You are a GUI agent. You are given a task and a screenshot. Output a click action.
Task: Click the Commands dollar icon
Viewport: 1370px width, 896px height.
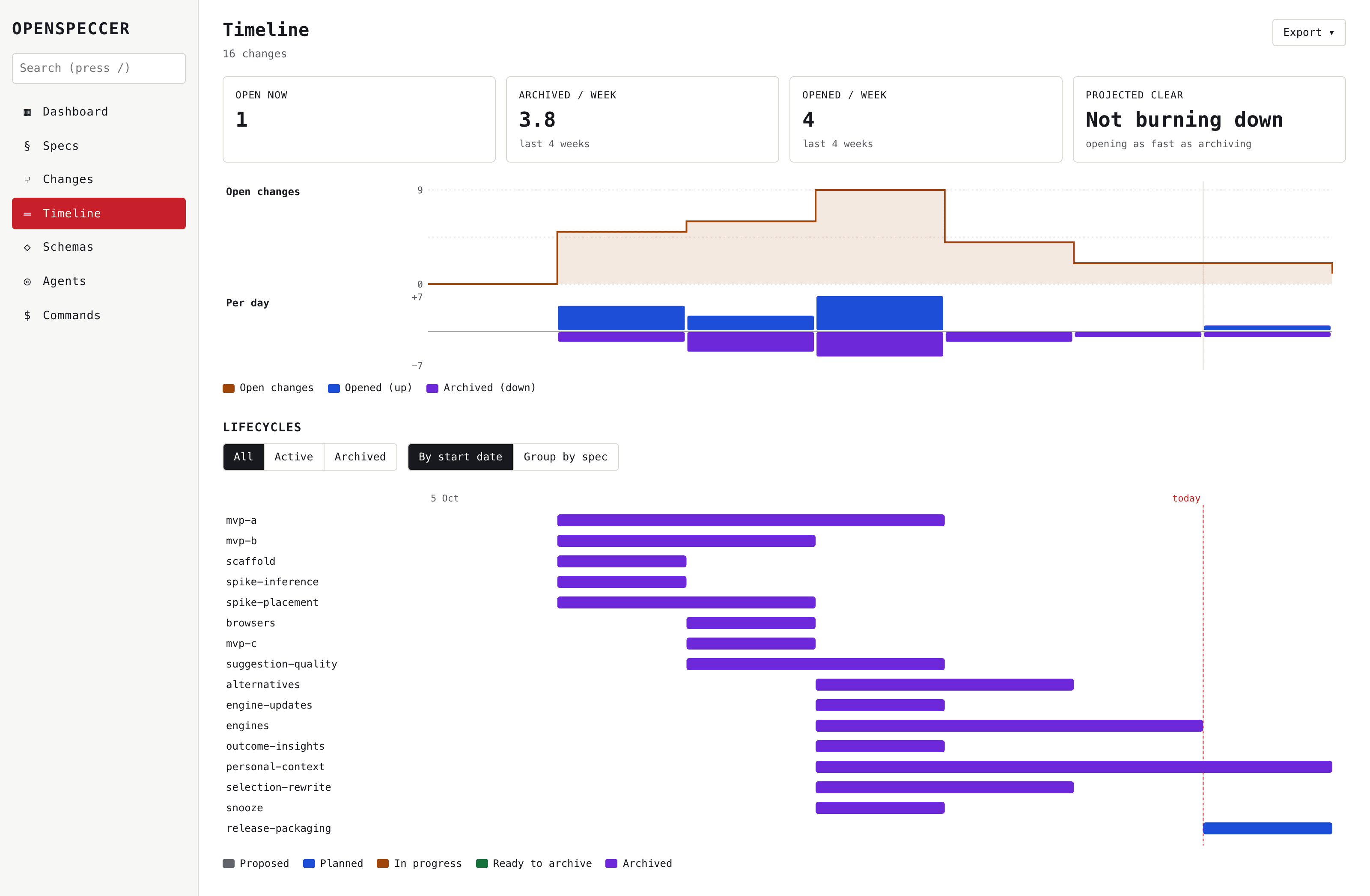click(x=27, y=315)
